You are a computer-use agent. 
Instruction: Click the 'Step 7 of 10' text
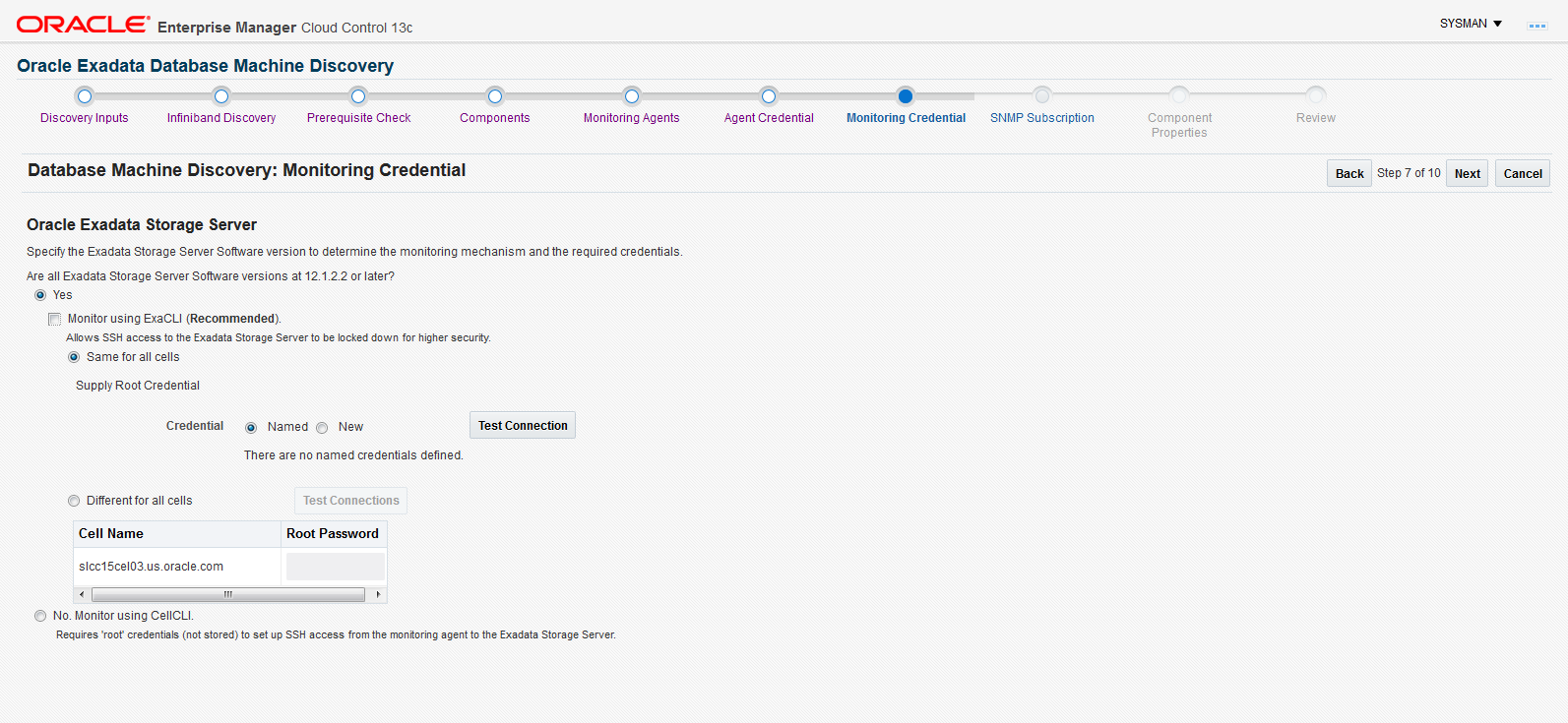1409,173
